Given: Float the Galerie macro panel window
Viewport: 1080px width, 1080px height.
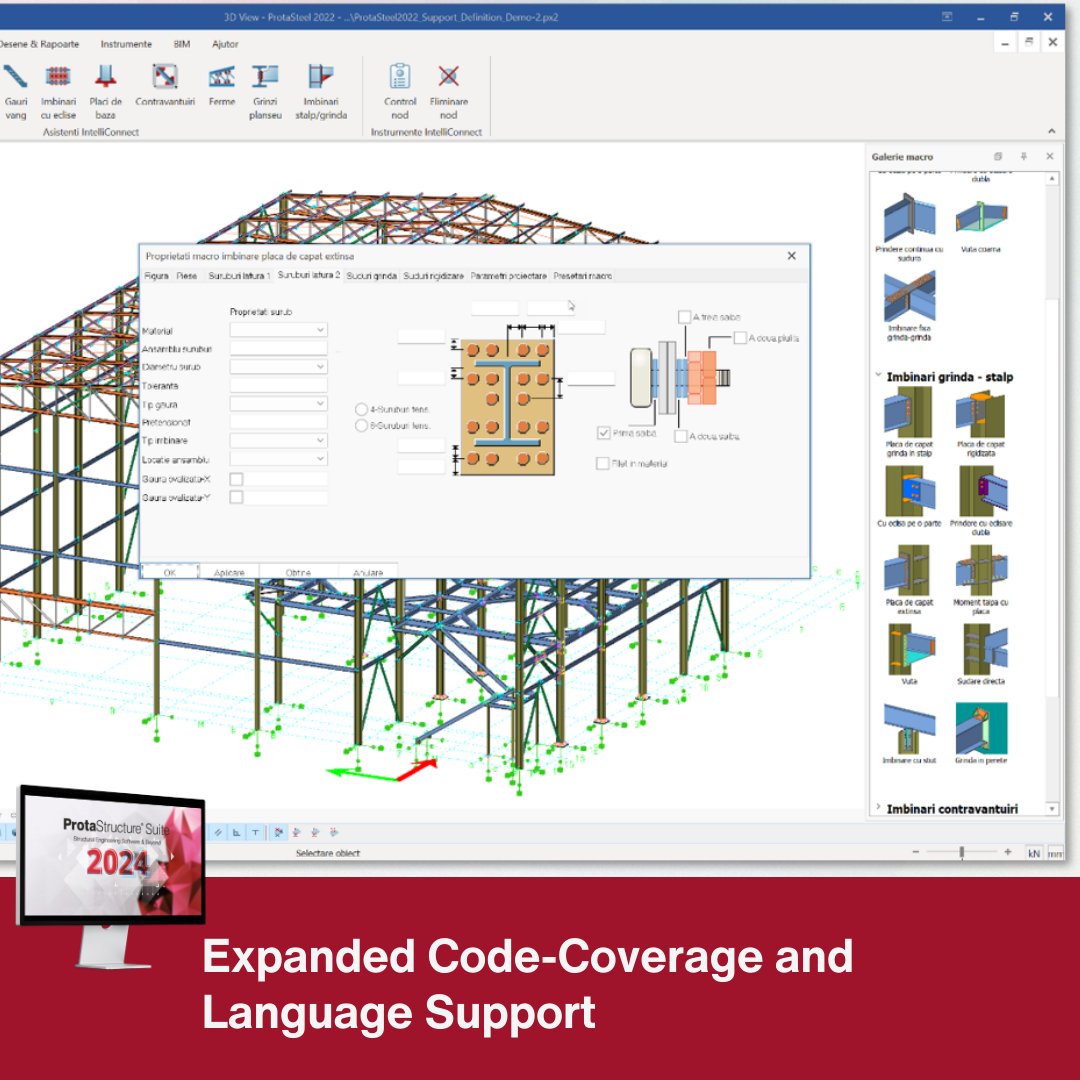Looking at the screenshot, I should (x=998, y=156).
